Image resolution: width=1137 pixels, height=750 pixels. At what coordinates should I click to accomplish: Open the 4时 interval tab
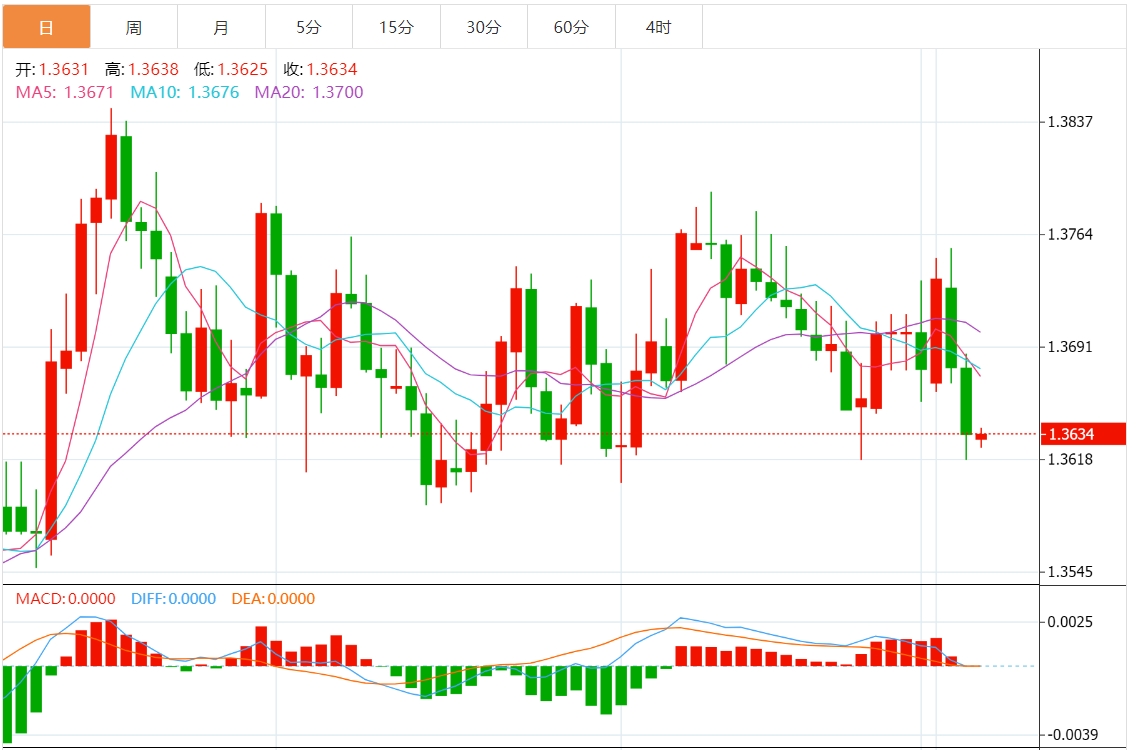(659, 28)
